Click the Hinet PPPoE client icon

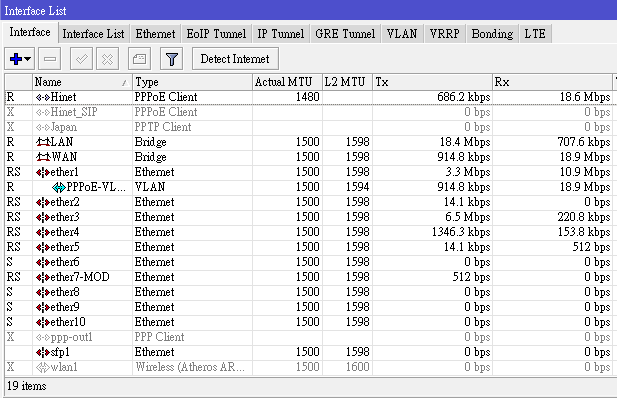click(x=43, y=97)
